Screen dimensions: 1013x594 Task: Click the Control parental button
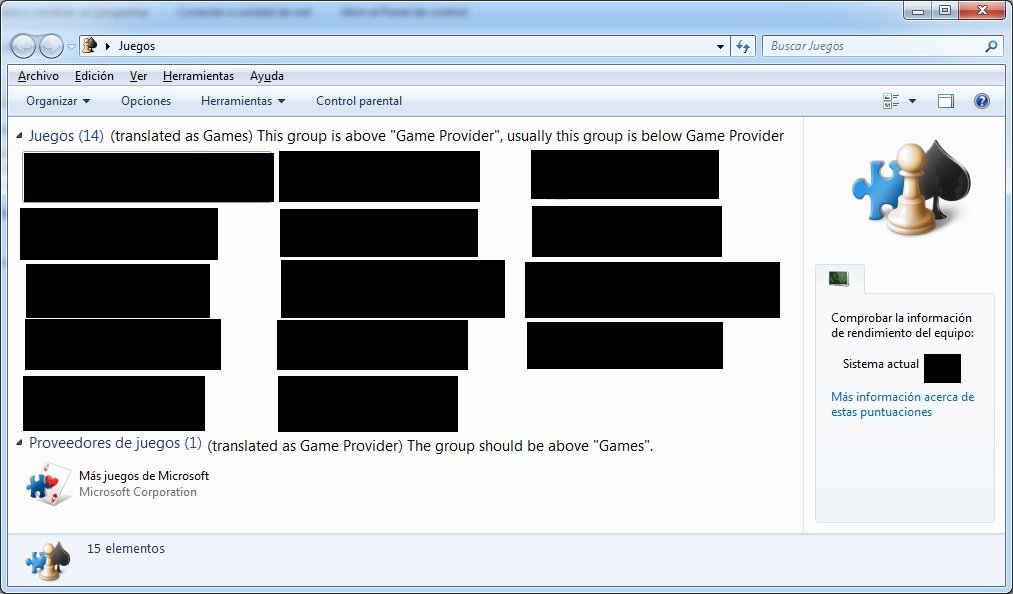pyautogui.click(x=359, y=101)
